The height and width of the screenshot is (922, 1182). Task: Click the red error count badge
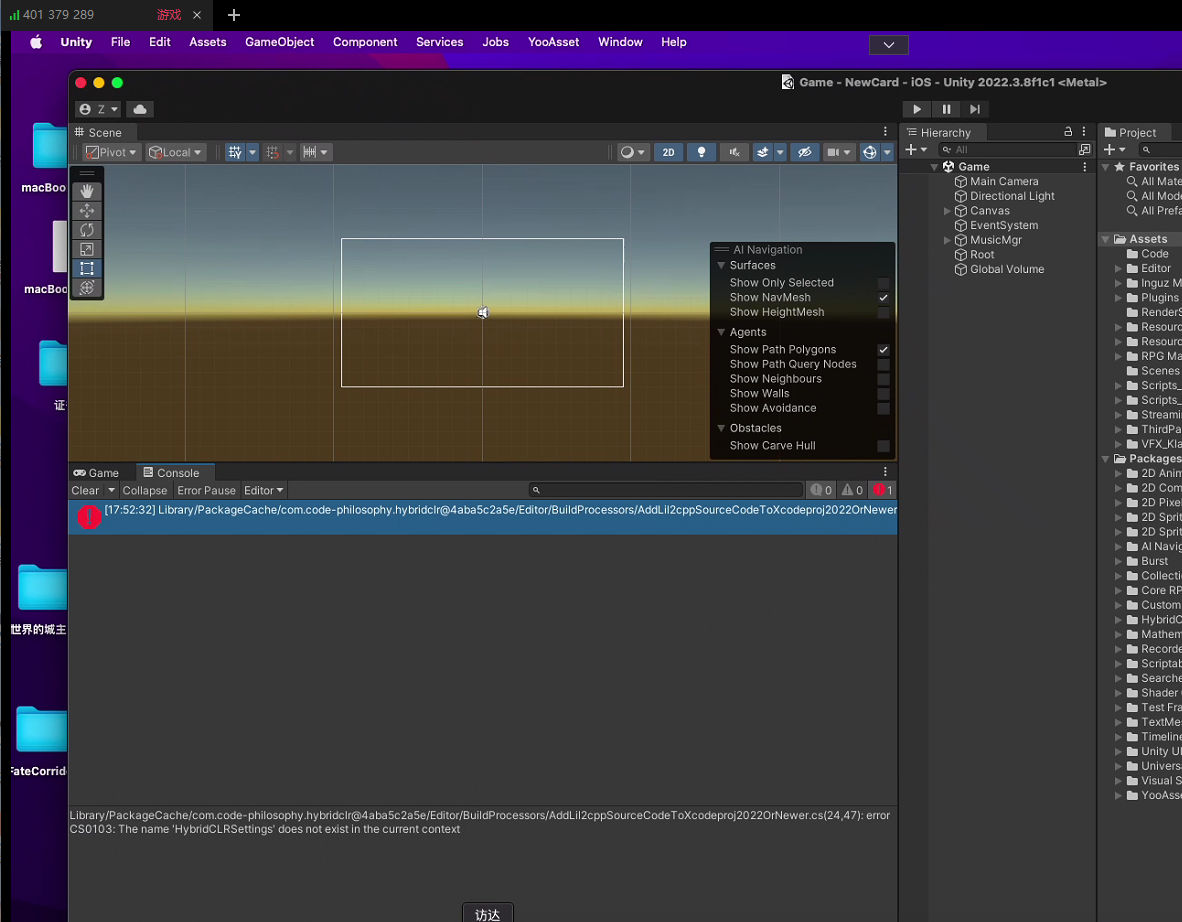tap(881, 490)
